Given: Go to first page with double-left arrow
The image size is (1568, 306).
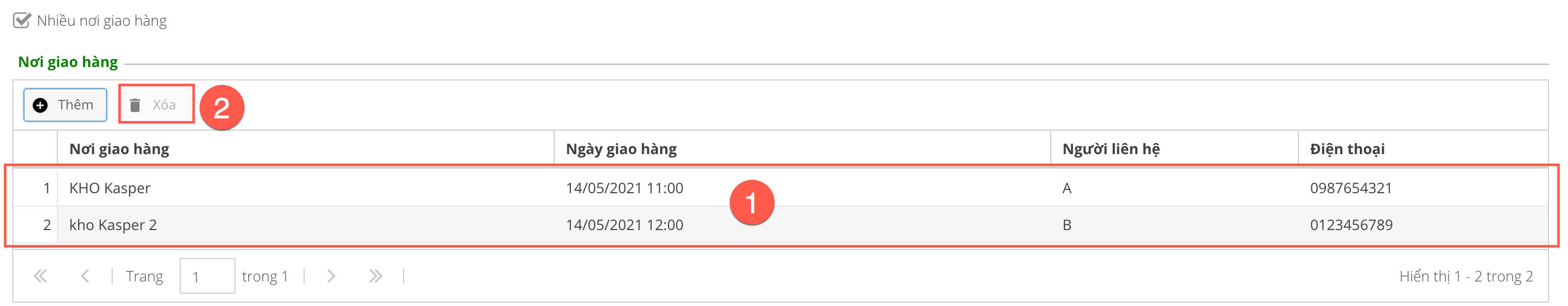Looking at the screenshot, I should click(40, 276).
